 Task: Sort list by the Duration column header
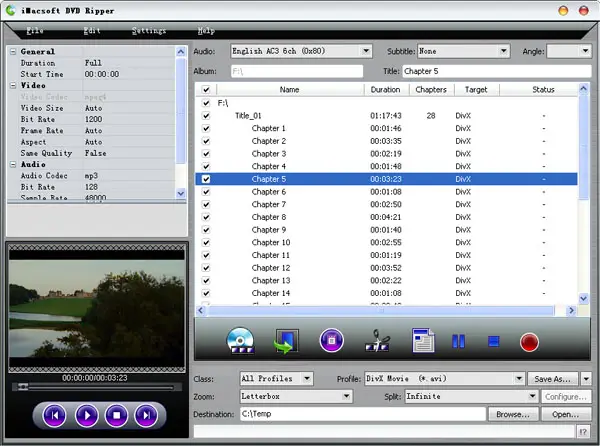pos(385,90)
